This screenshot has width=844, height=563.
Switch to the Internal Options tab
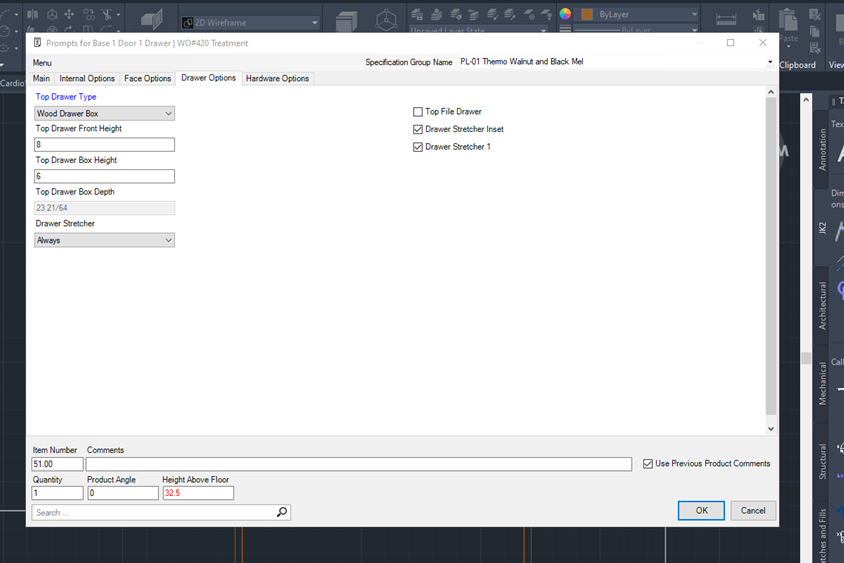click(87, 79)
